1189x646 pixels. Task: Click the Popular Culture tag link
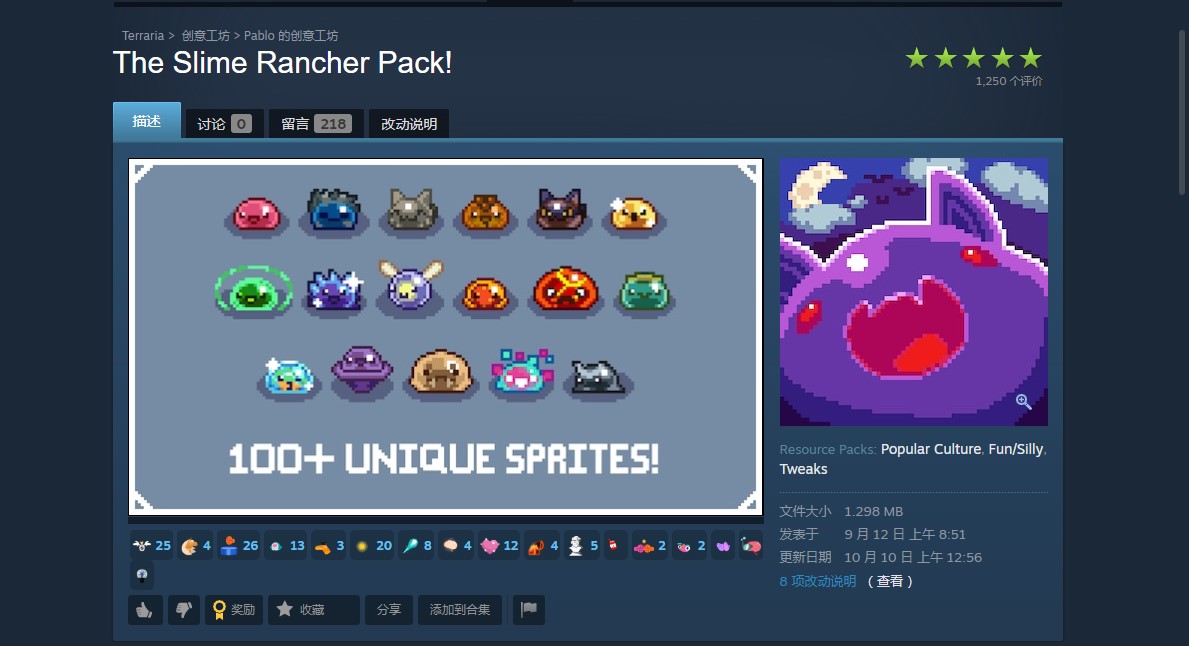click(930, 449)
